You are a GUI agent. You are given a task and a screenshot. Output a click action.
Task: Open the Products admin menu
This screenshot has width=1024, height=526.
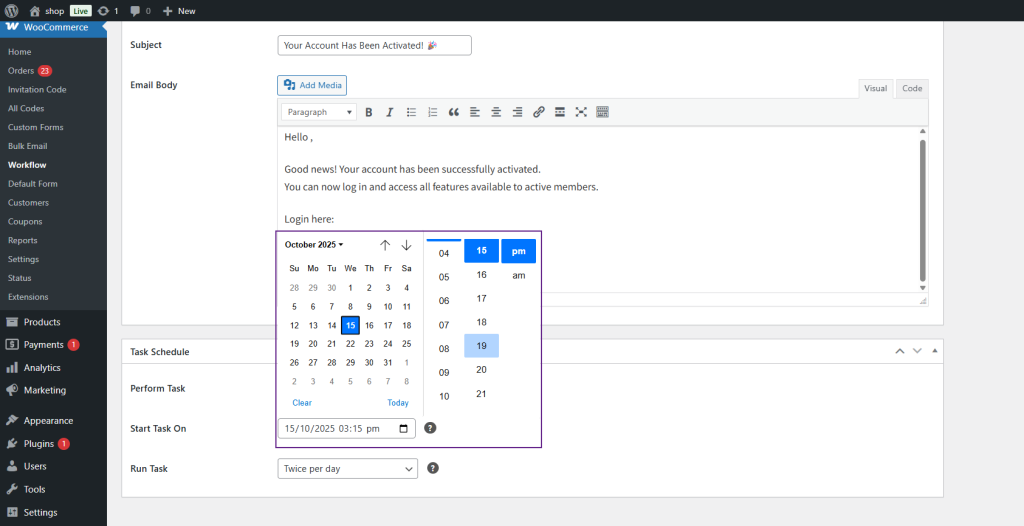pyautogui.click(x=42, y=321)
